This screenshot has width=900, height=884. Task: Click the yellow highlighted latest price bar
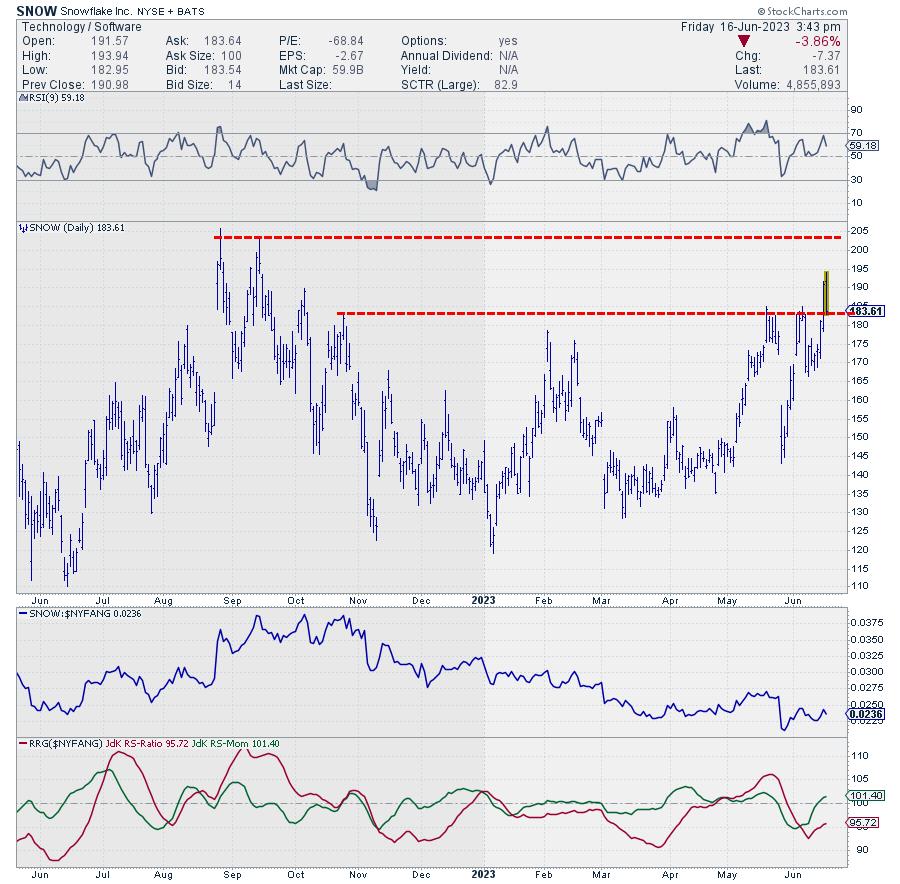[826, 290]
